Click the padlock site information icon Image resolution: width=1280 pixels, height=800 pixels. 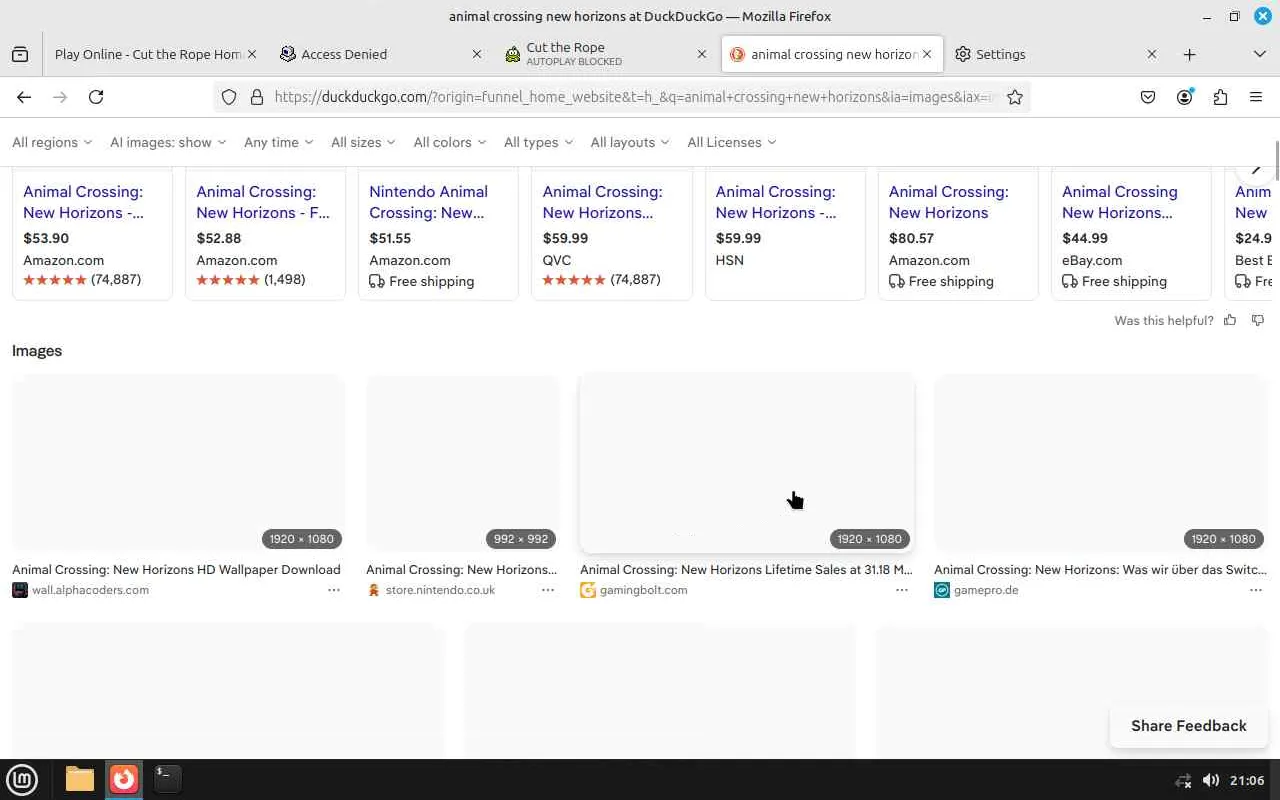[256, 97]
